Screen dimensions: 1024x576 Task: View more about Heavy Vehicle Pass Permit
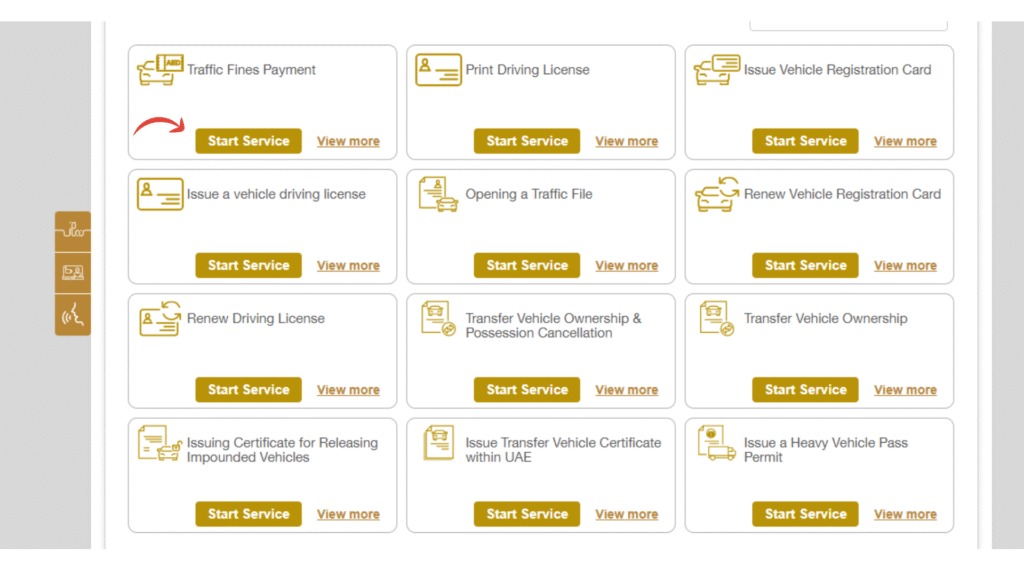pos(905,514)
